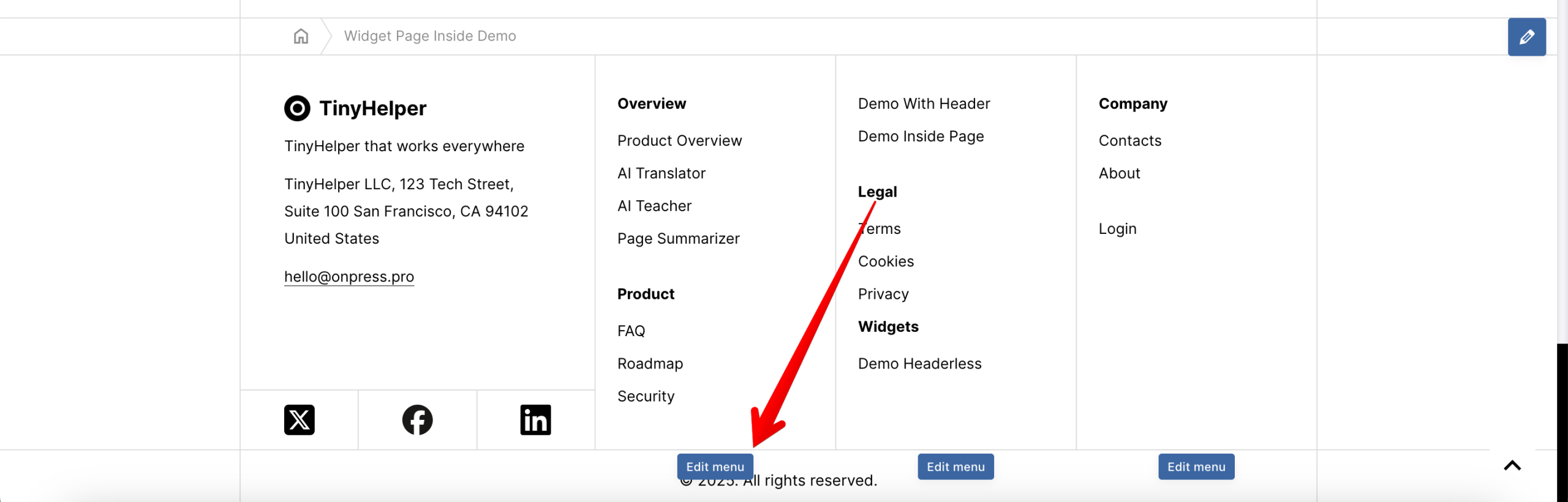The image size is (1568, 502).
Task: Click the Roadmap footer link
Action: [x=650, y=364]
